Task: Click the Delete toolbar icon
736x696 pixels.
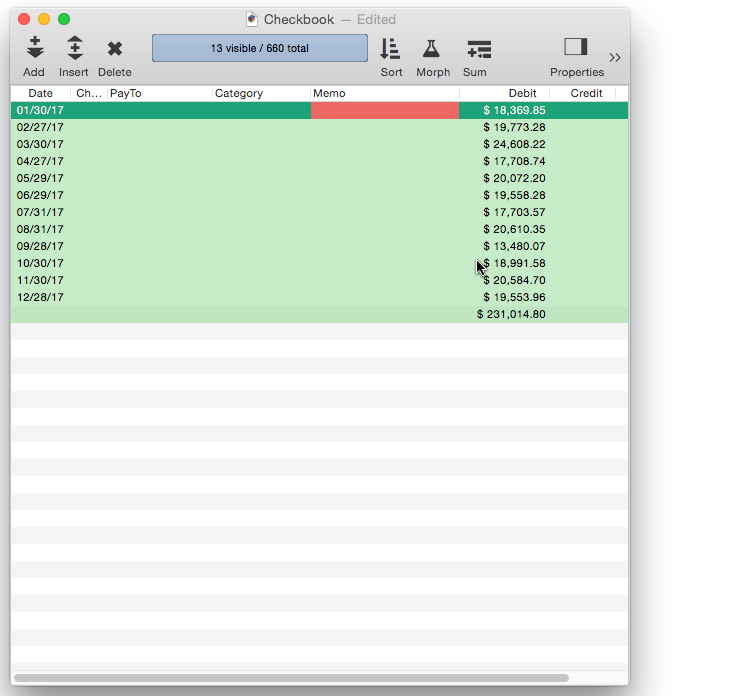Action: point(115,49)
